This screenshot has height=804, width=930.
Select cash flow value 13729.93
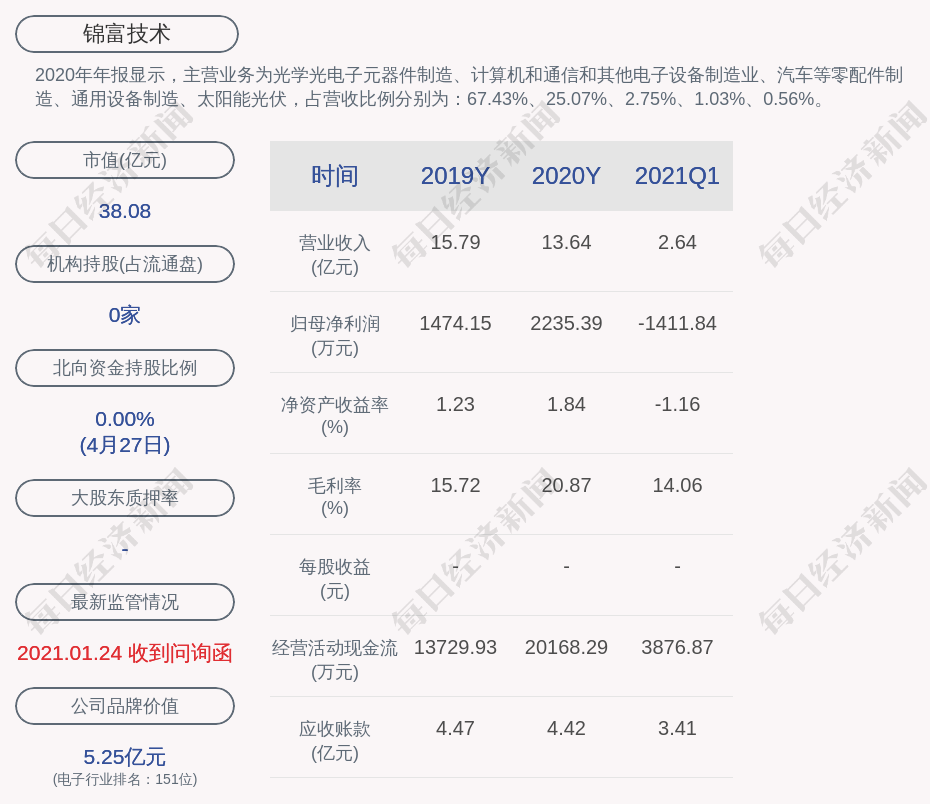coord(455,647)
